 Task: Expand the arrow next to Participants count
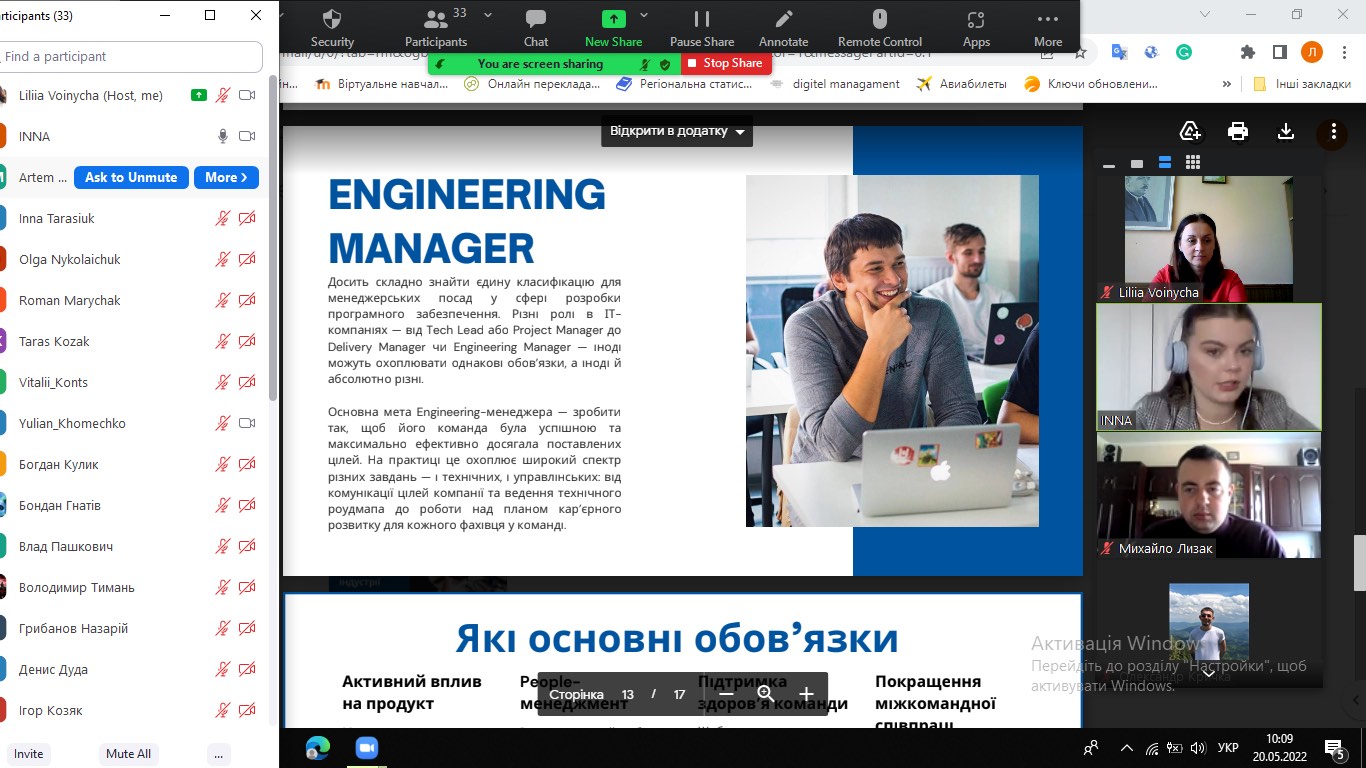(x=488, y=15)
